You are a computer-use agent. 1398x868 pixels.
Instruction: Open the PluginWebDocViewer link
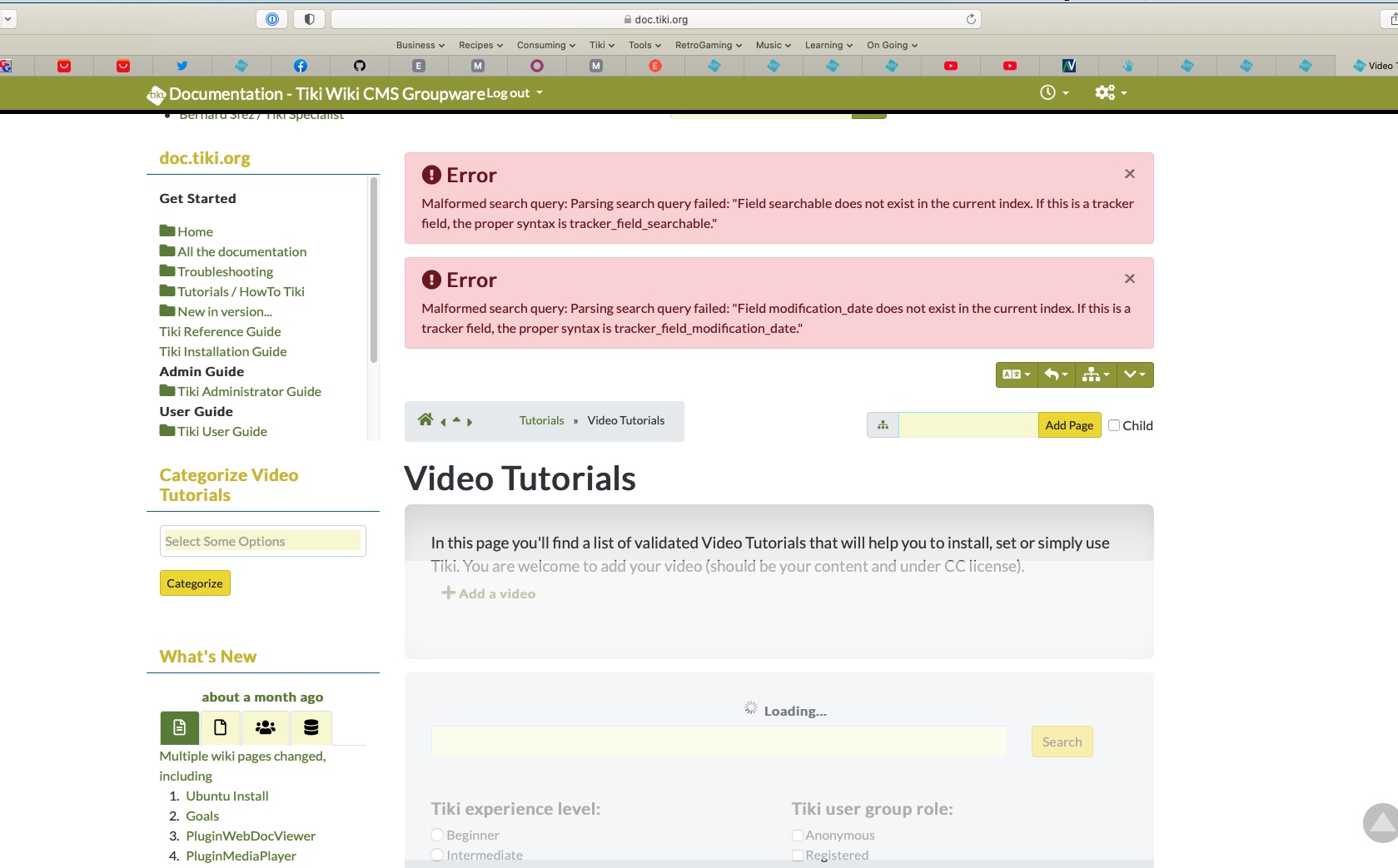pos(251,836)
